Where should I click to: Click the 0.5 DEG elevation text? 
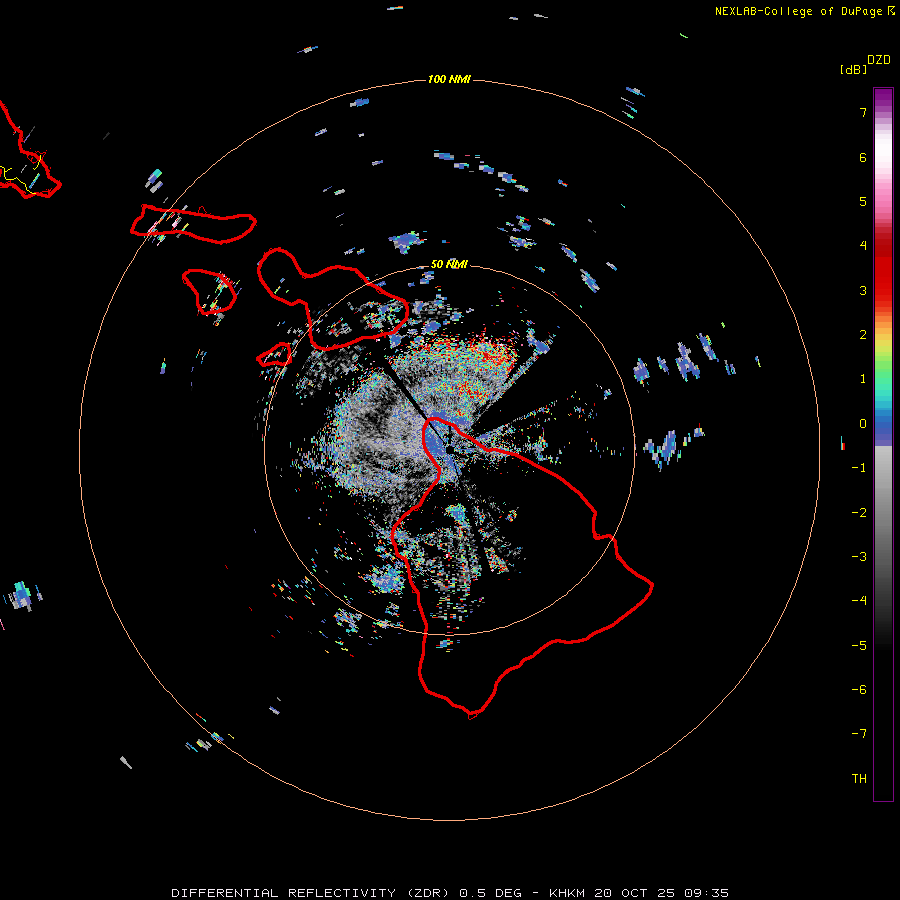click(491, 893)
